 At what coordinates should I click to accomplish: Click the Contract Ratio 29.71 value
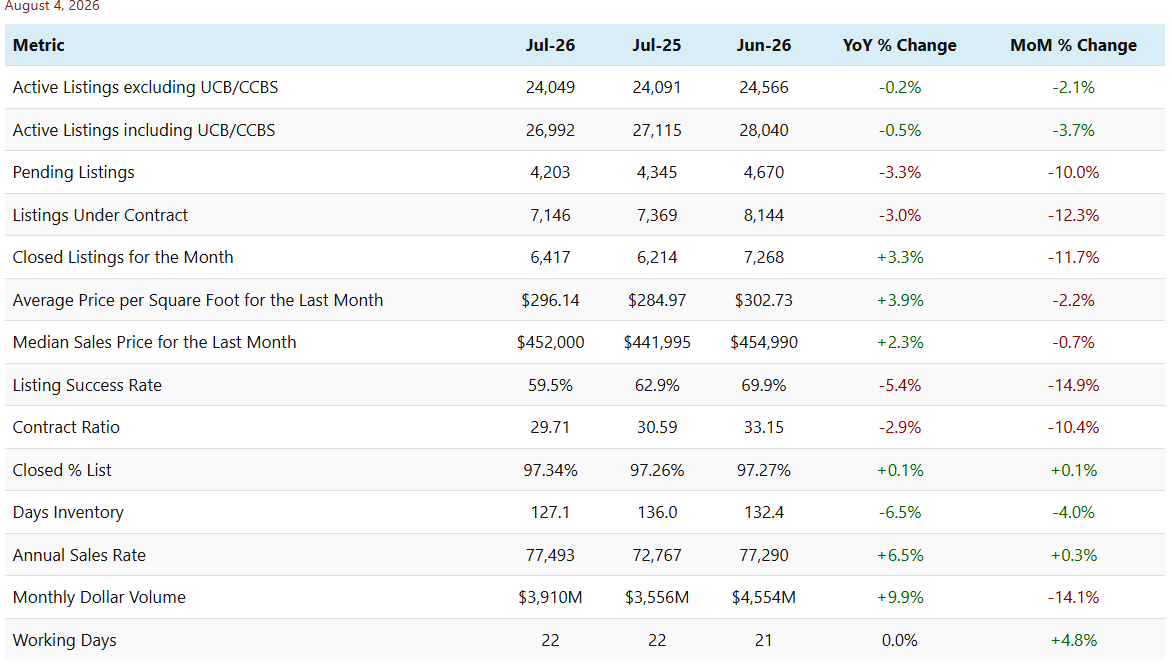pos(550,428)
